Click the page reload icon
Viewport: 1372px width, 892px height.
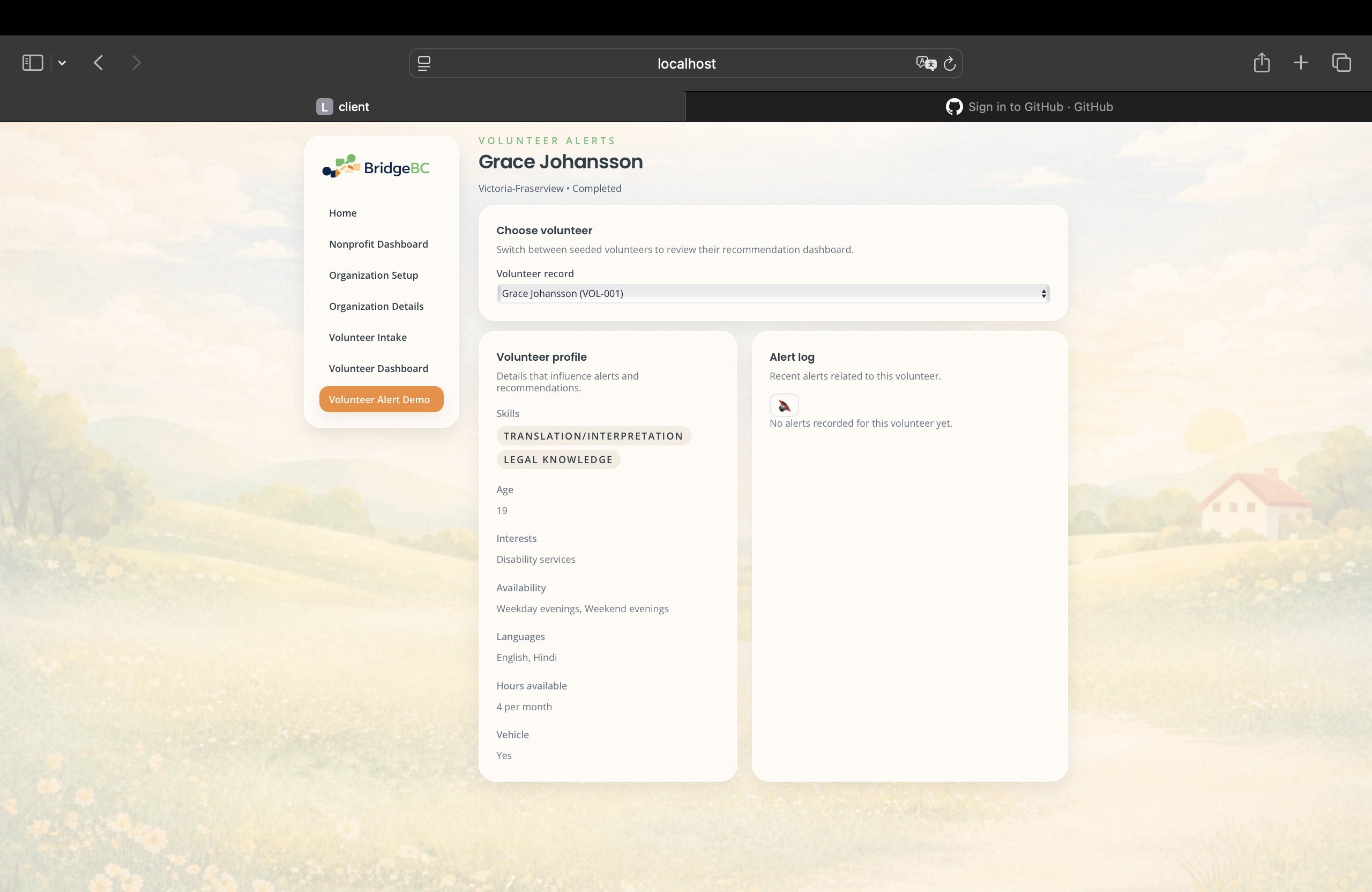click(x=950, y=63)
